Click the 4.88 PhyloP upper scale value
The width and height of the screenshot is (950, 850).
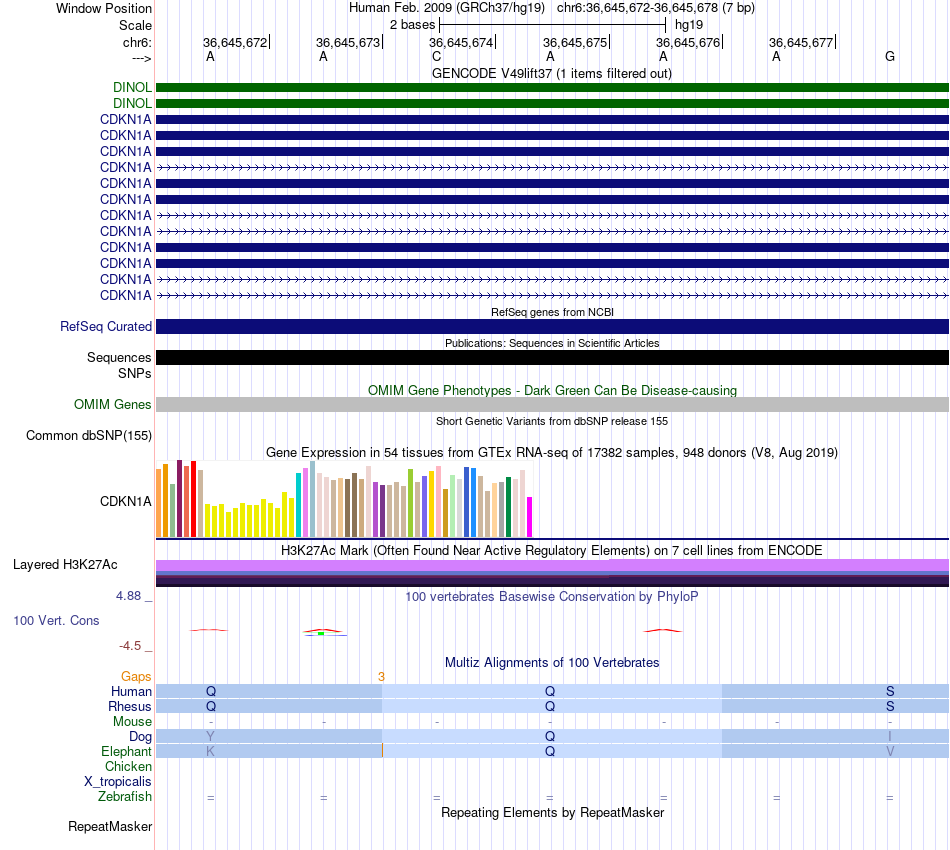tap(128, 596)
